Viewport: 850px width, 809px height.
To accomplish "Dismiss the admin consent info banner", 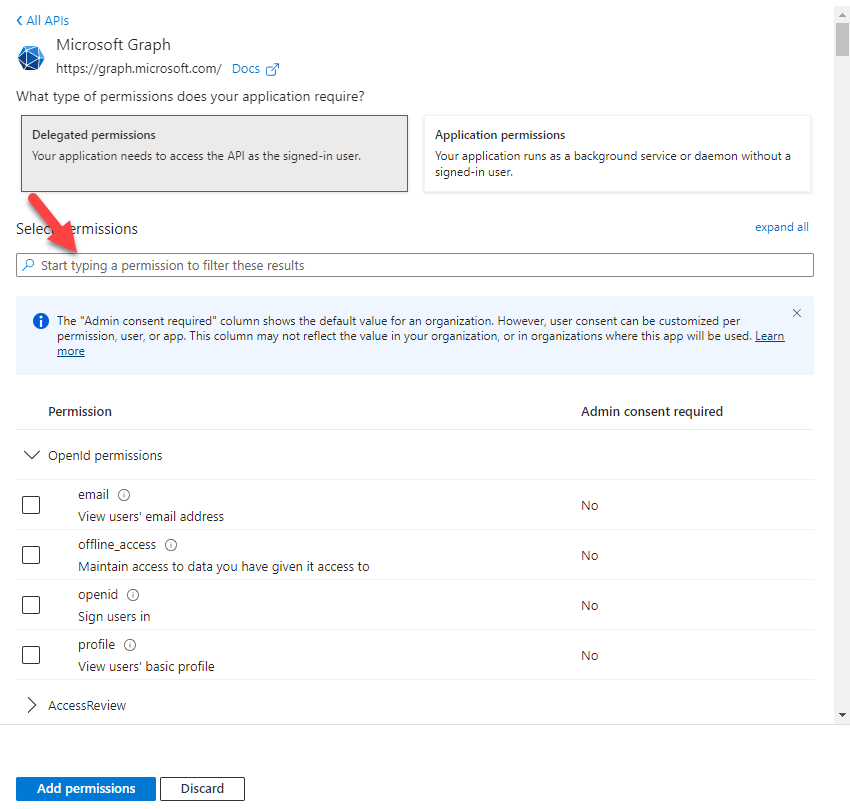I will [x=796, y=313].
